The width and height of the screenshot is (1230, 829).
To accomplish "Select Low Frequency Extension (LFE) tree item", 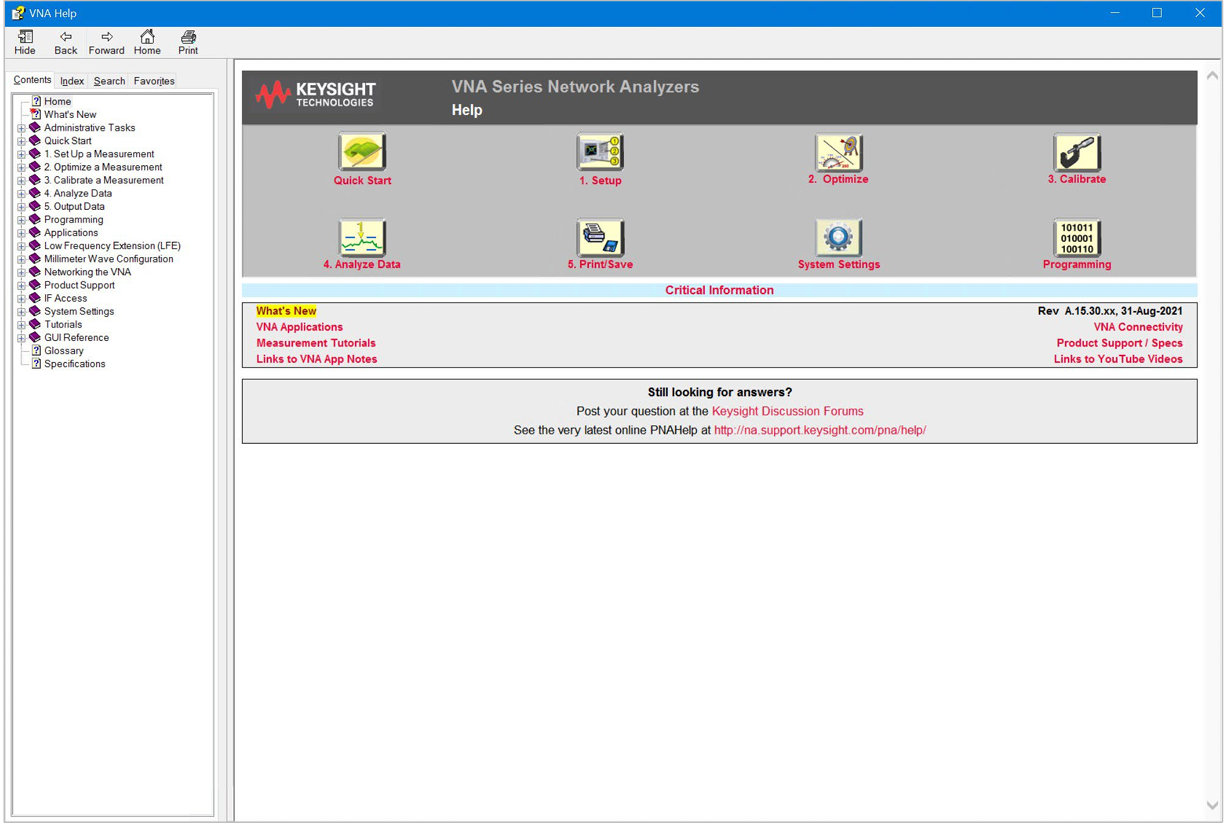I will pyautogui.click(x=112, y=246).
